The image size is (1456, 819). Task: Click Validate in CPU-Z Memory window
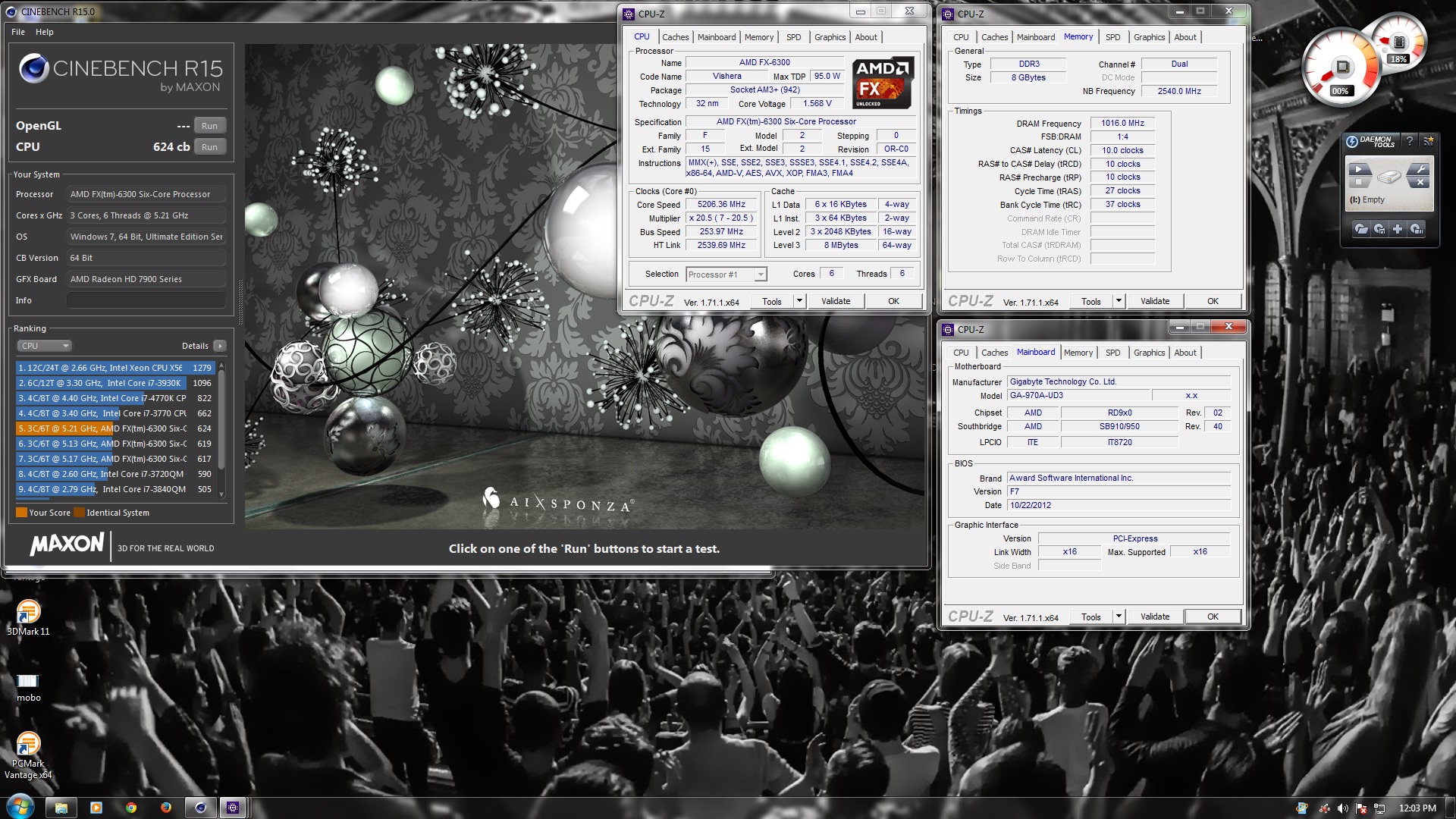1155,301
